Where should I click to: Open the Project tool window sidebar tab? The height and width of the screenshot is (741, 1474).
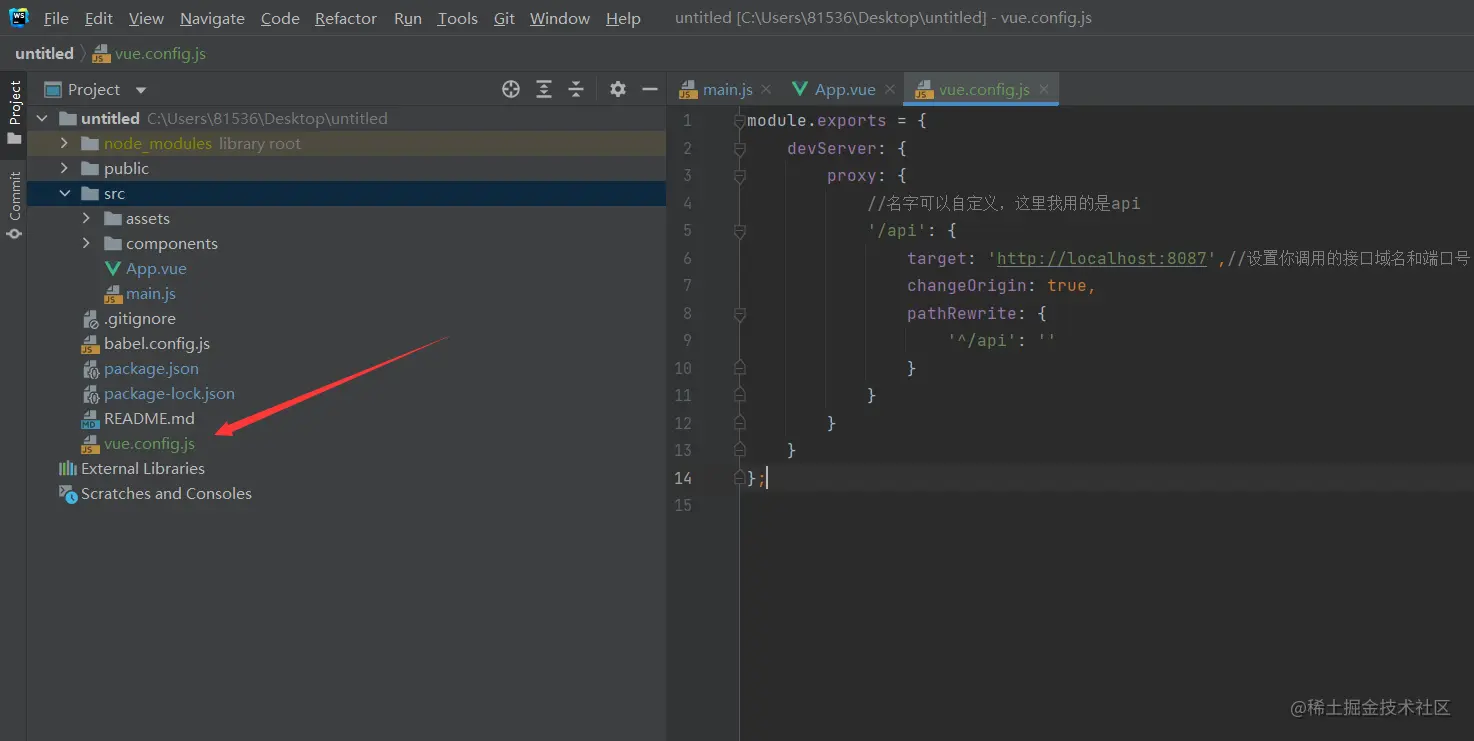tap(14, 112)
